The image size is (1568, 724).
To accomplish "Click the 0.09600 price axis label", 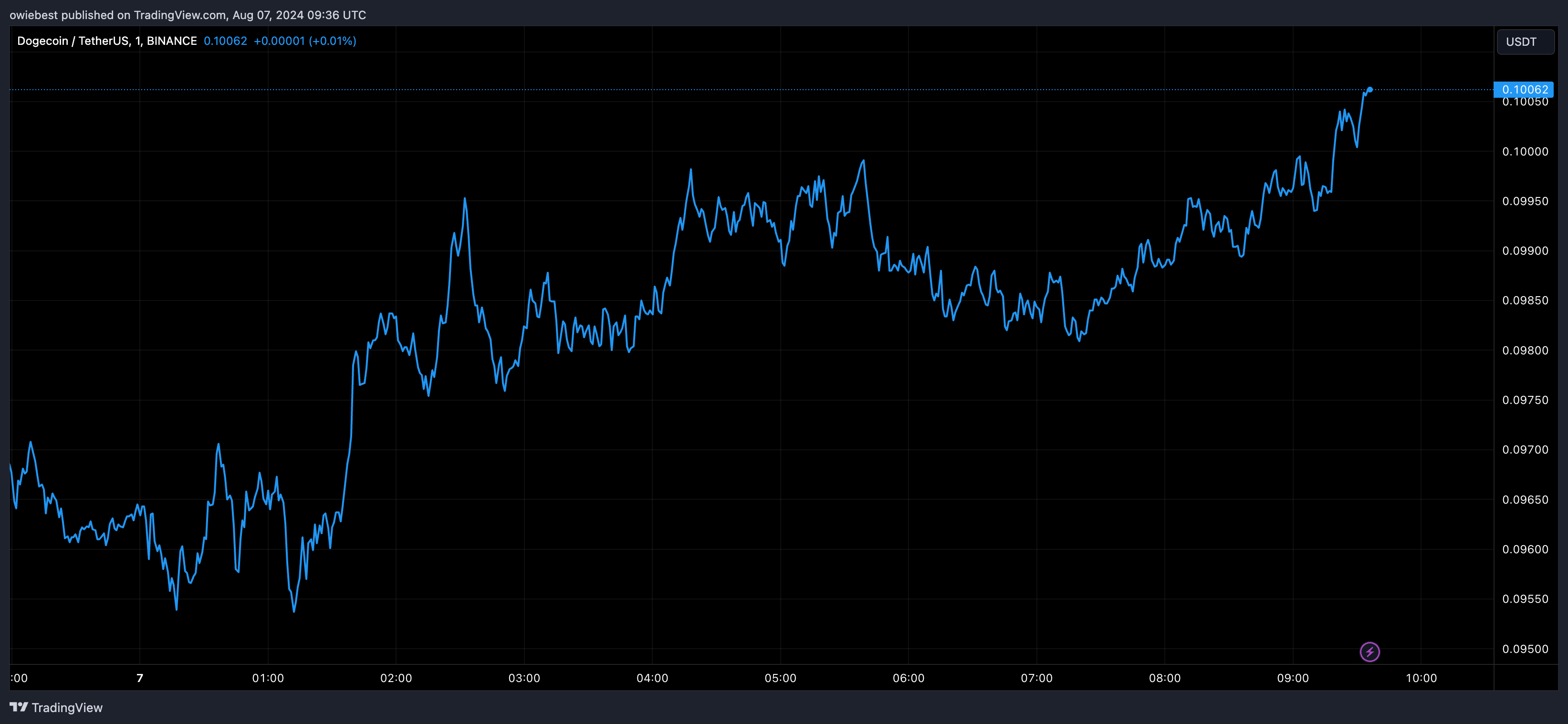I will (1525, 549).
